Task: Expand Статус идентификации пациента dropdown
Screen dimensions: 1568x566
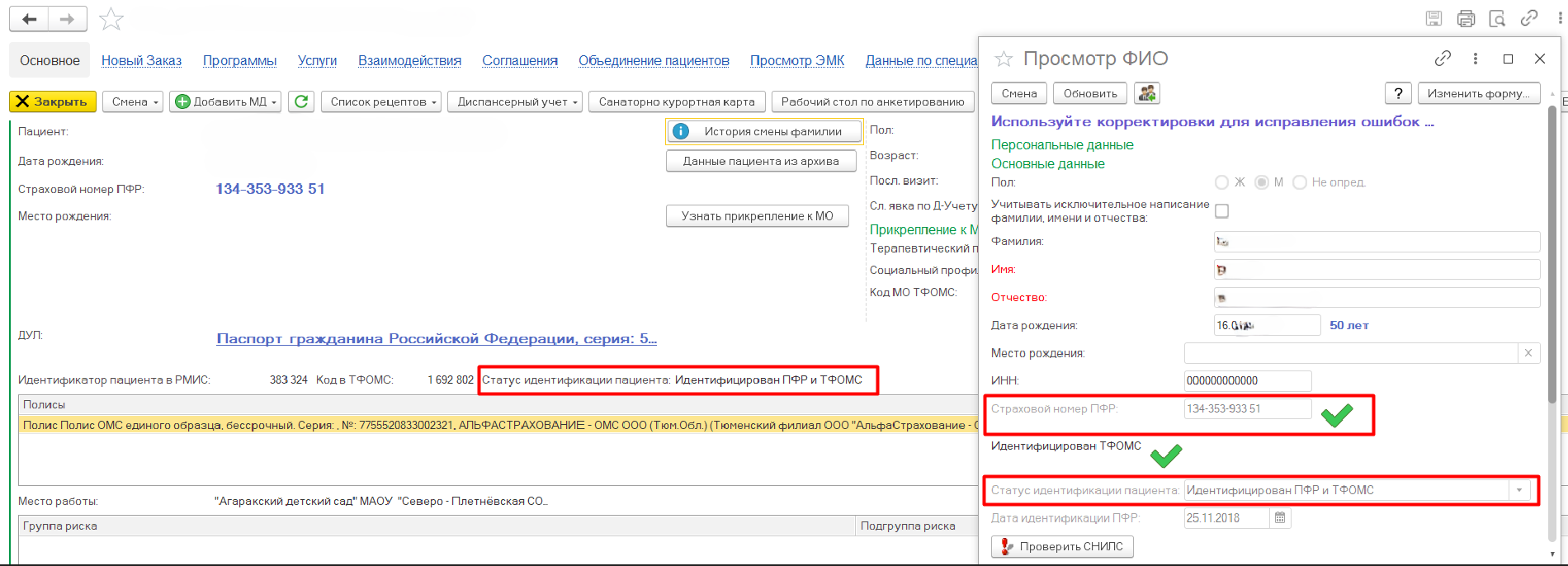Action: (x=1519, y=490)
